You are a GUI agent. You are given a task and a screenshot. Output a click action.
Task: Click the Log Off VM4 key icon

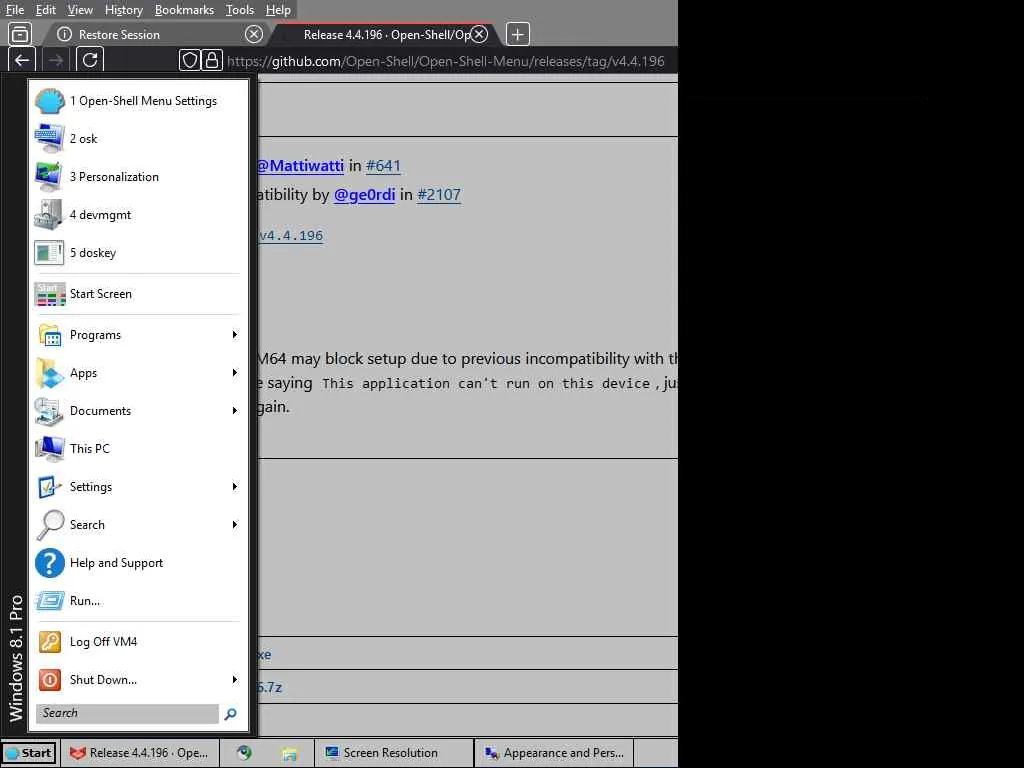pos(50,642)
